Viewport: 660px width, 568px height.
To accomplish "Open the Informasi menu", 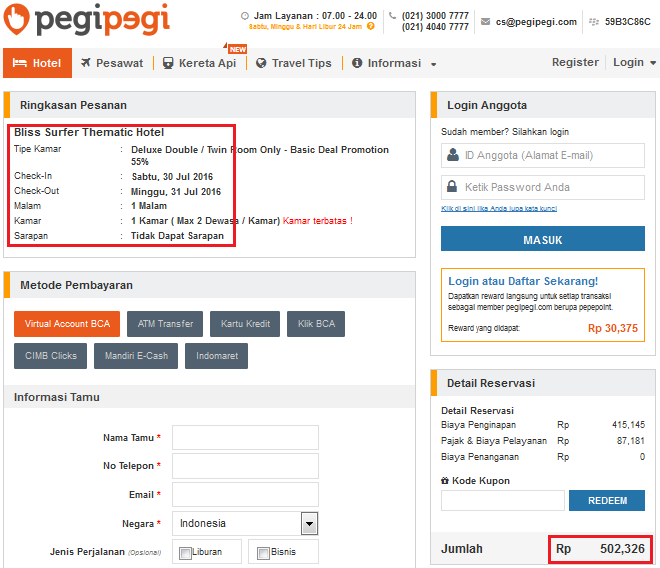I will 394,63.
